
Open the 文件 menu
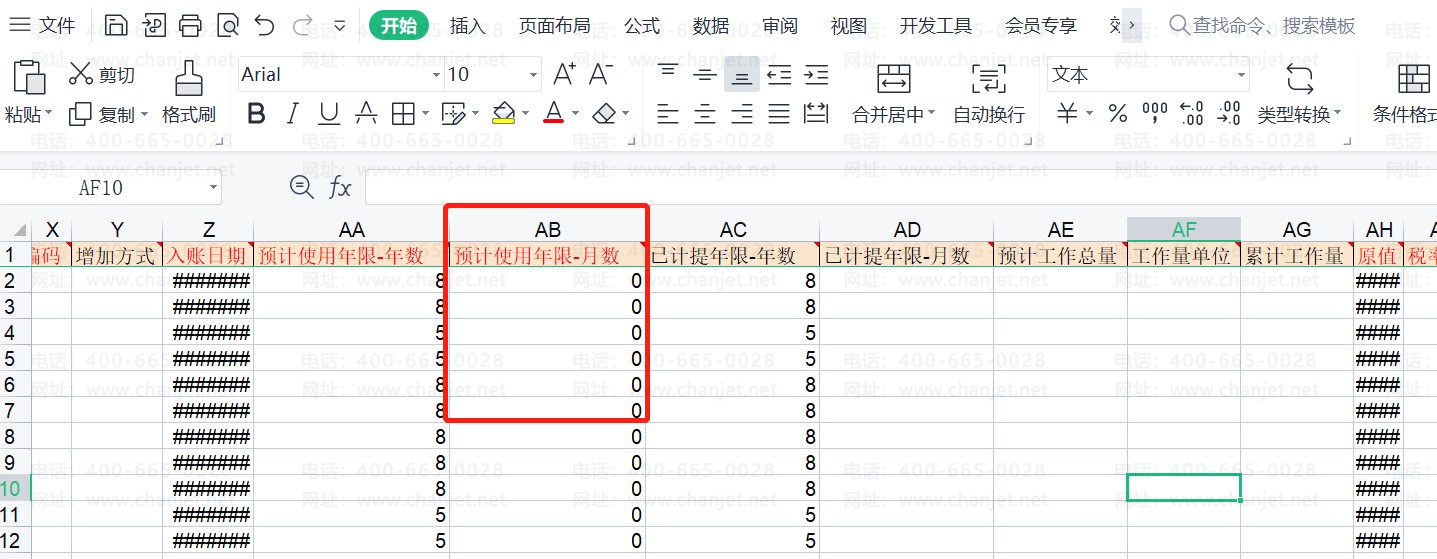(42, 26)
